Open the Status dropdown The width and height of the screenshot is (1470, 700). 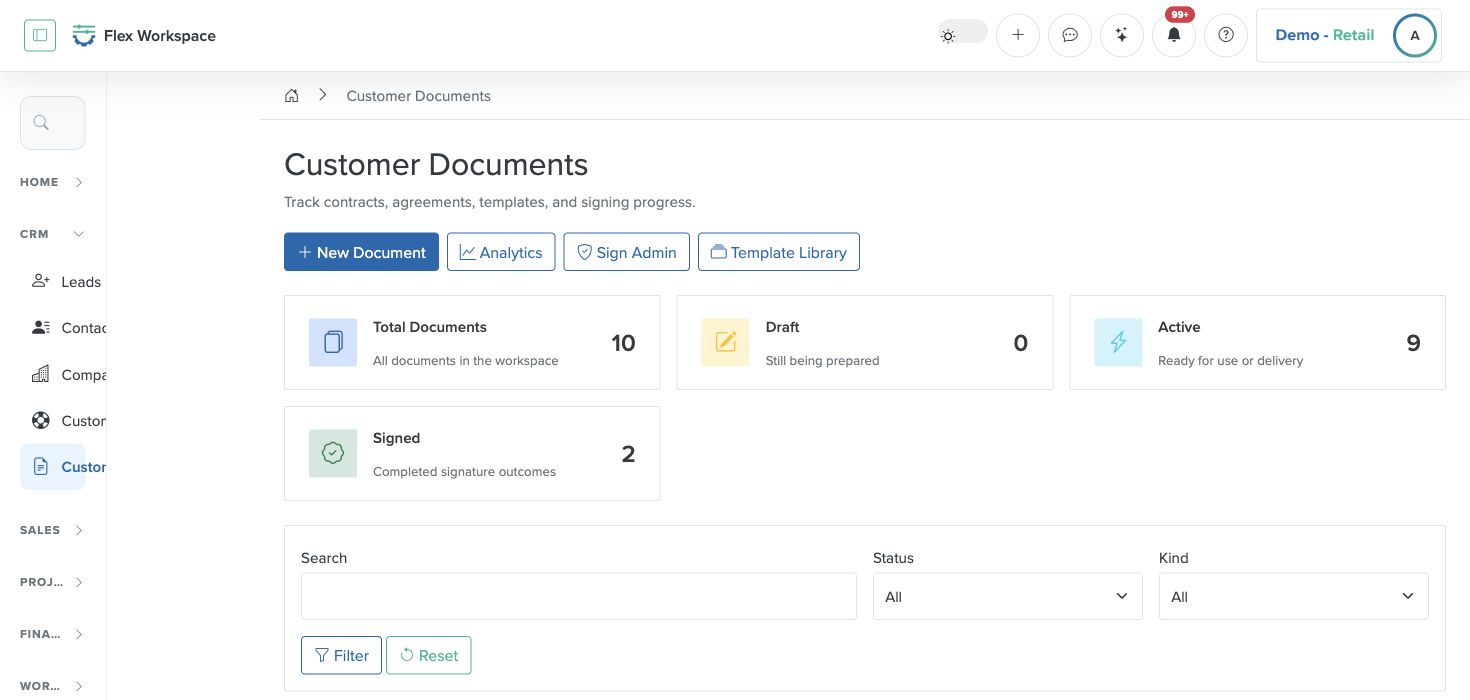pos(1007,596)
